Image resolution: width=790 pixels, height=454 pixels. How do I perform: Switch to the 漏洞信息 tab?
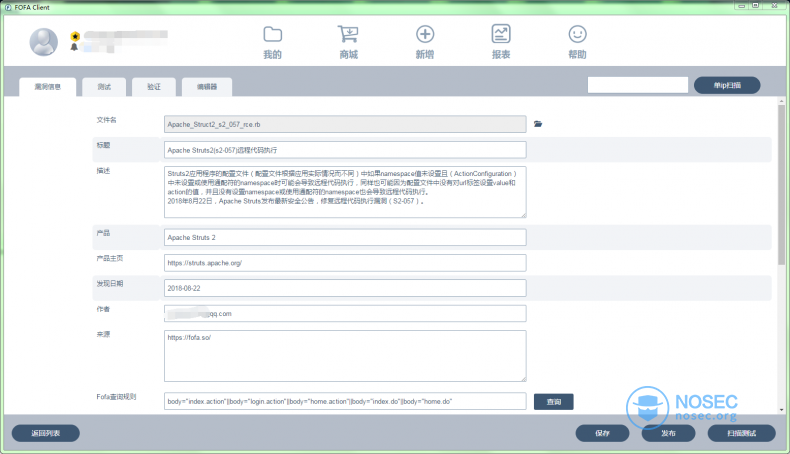[47, 87]
